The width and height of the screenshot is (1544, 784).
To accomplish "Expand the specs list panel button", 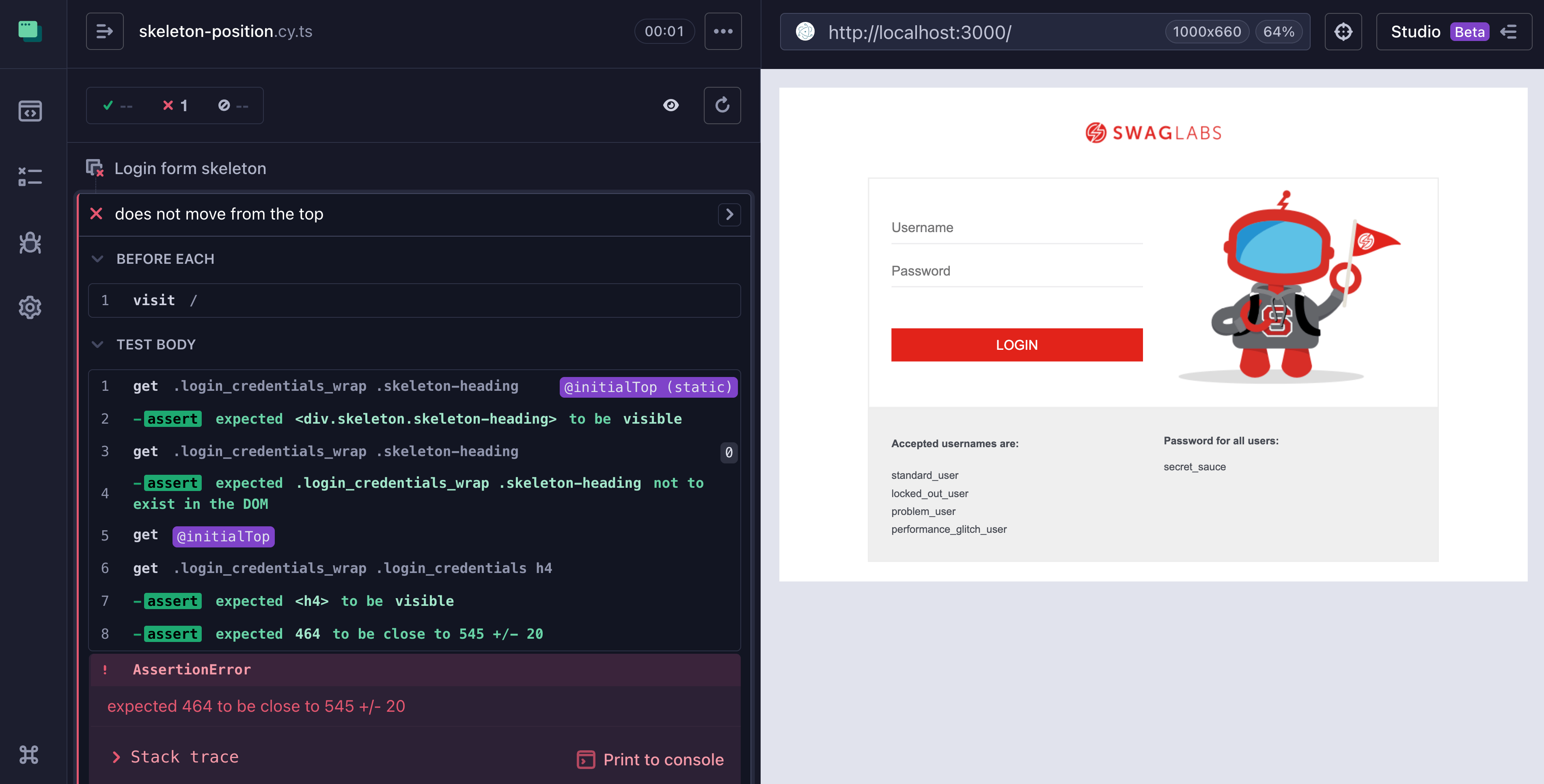I will point(104,31).
